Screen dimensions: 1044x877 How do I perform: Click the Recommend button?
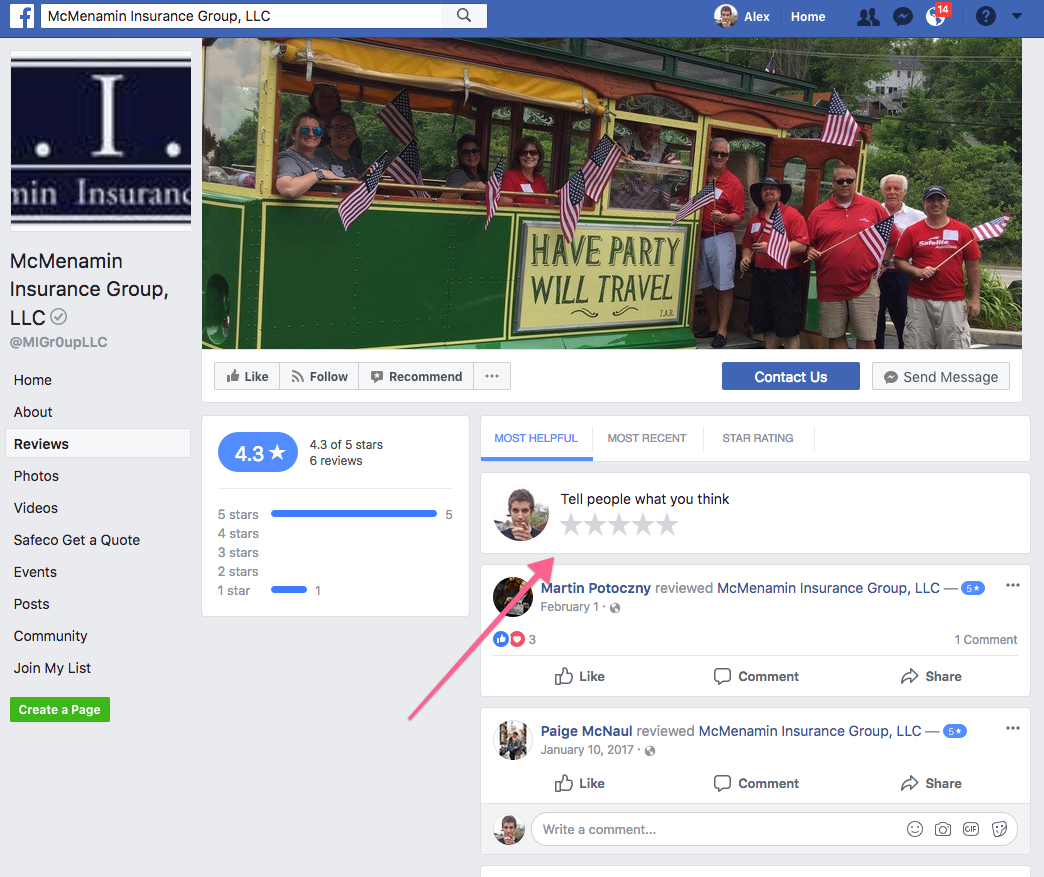pos(416,376)
